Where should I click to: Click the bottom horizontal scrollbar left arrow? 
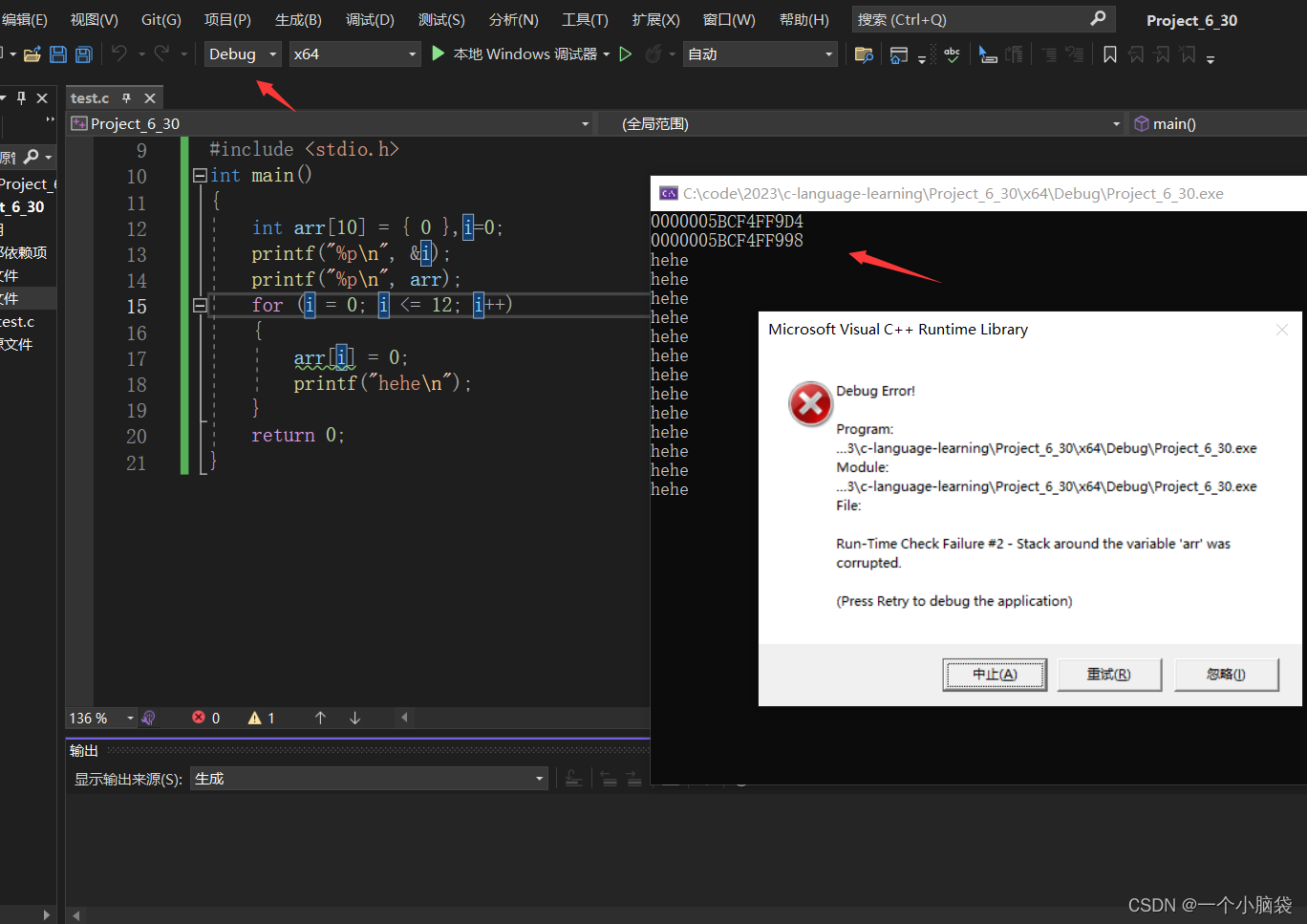[76, 915]
